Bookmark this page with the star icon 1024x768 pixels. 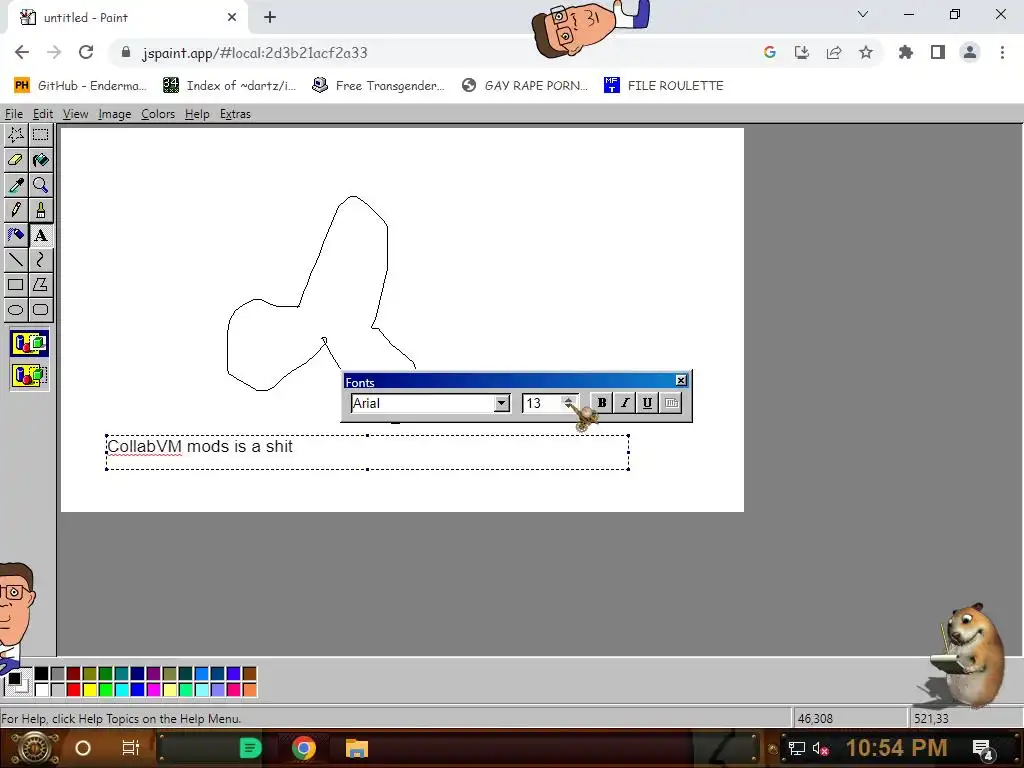pos(865,52)
